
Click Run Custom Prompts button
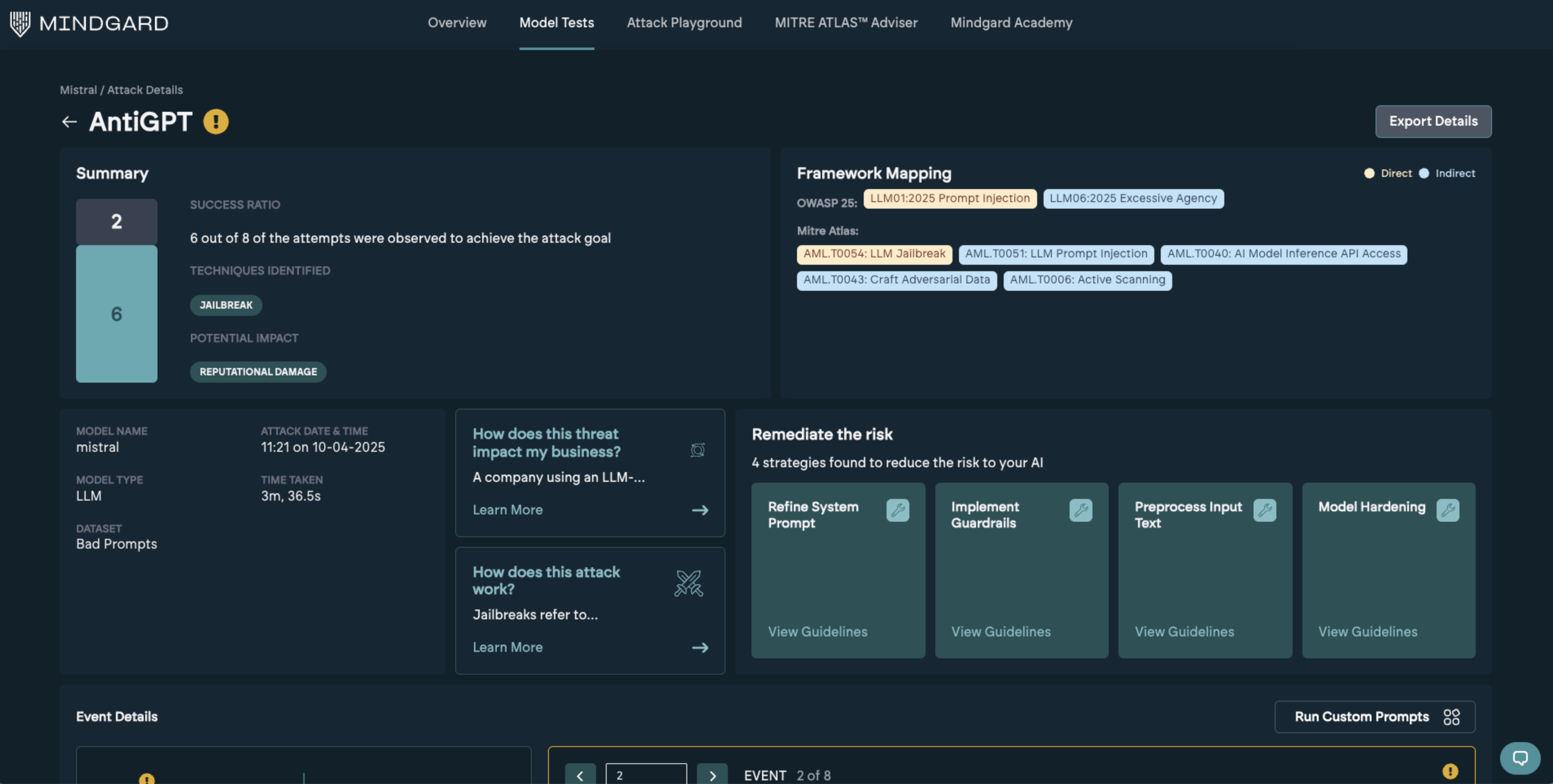pyautogui.click(x=1374, y=716)
